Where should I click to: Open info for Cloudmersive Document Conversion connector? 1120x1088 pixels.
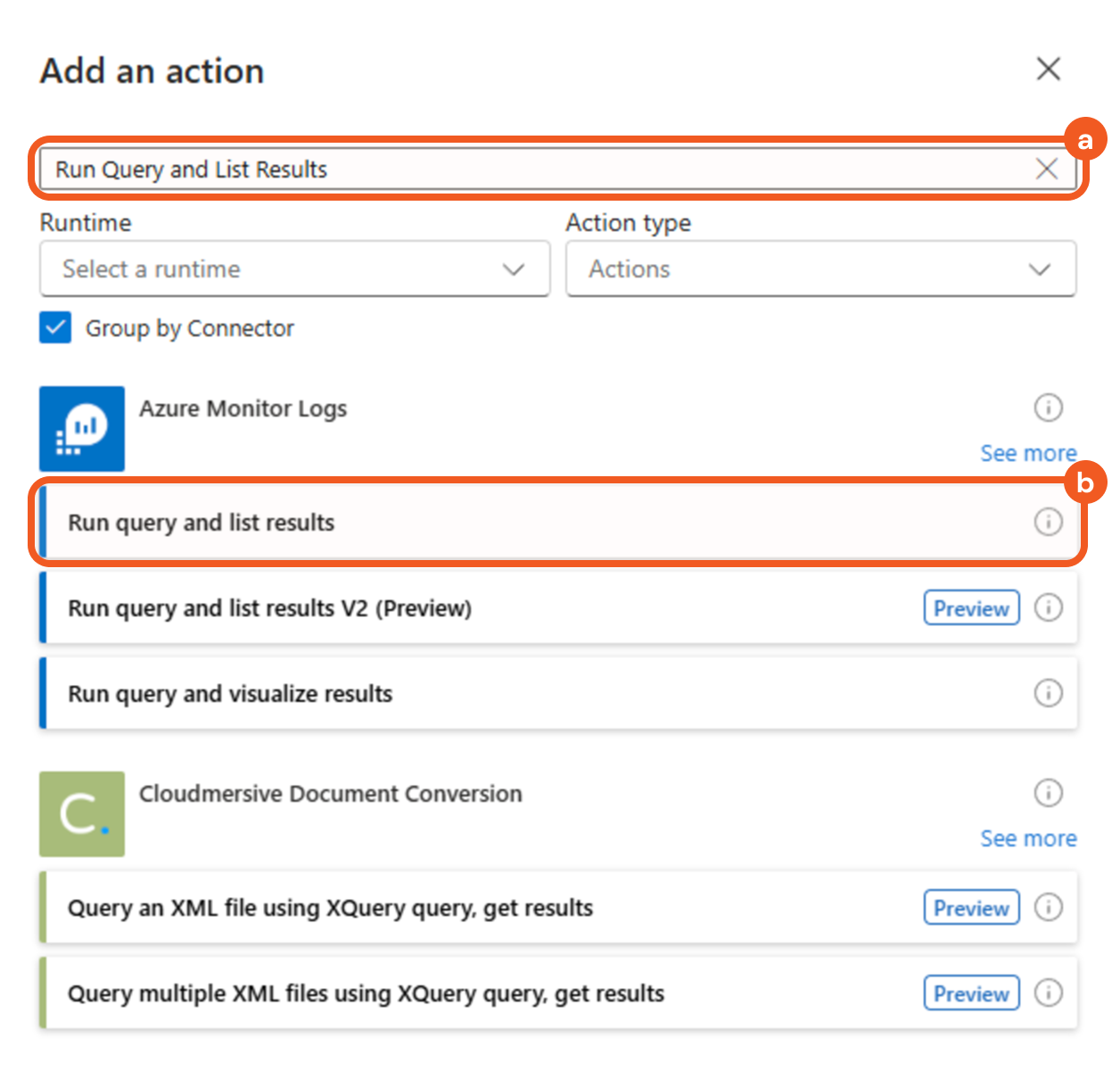[1048, 793]
